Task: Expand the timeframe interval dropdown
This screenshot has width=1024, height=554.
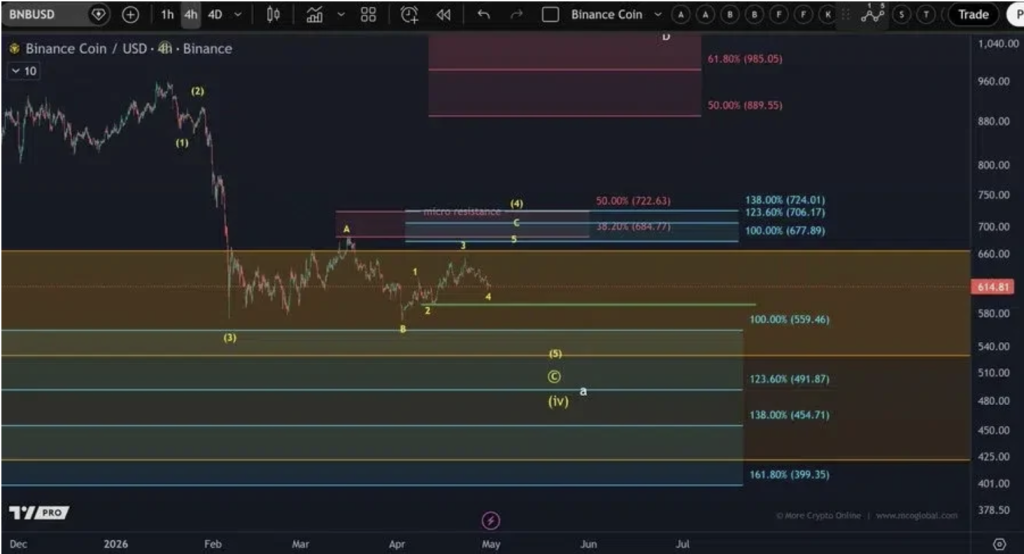Action: (238, 14)
